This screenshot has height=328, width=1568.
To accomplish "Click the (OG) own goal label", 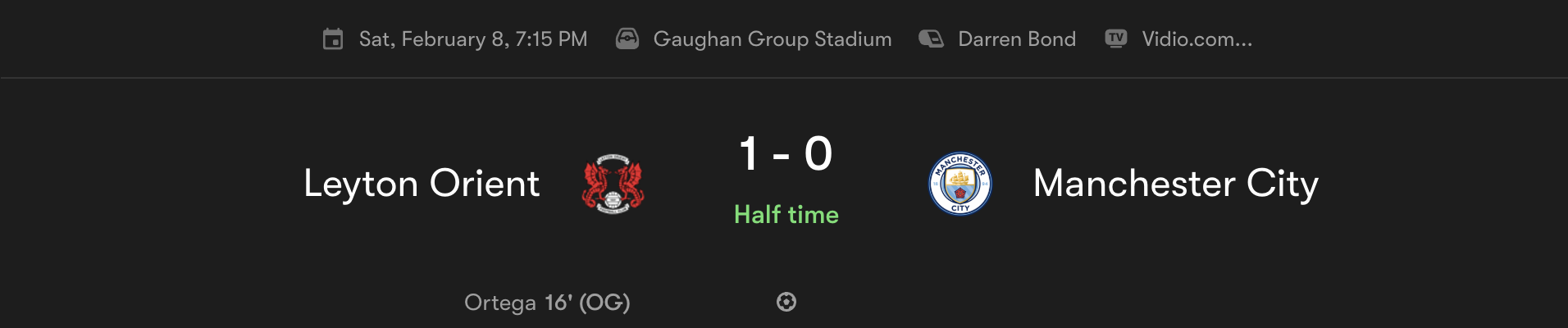I will (604, 303).
